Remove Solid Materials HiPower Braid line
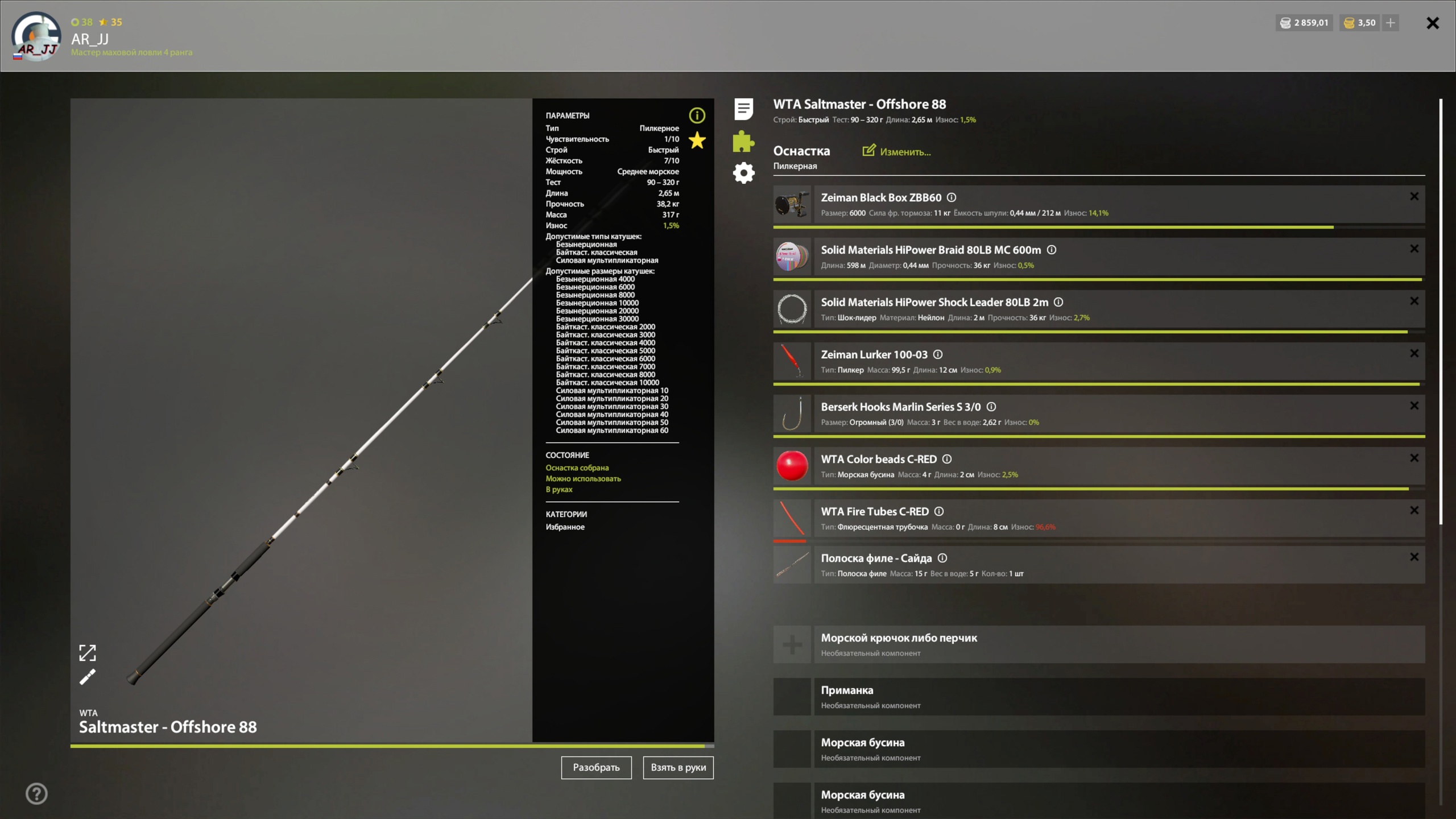 (x=1414, y=249)
